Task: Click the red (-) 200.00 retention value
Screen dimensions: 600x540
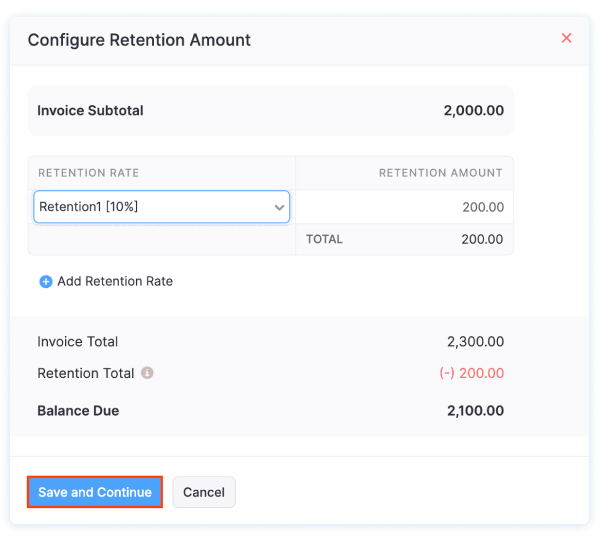Action: (471, 373)
